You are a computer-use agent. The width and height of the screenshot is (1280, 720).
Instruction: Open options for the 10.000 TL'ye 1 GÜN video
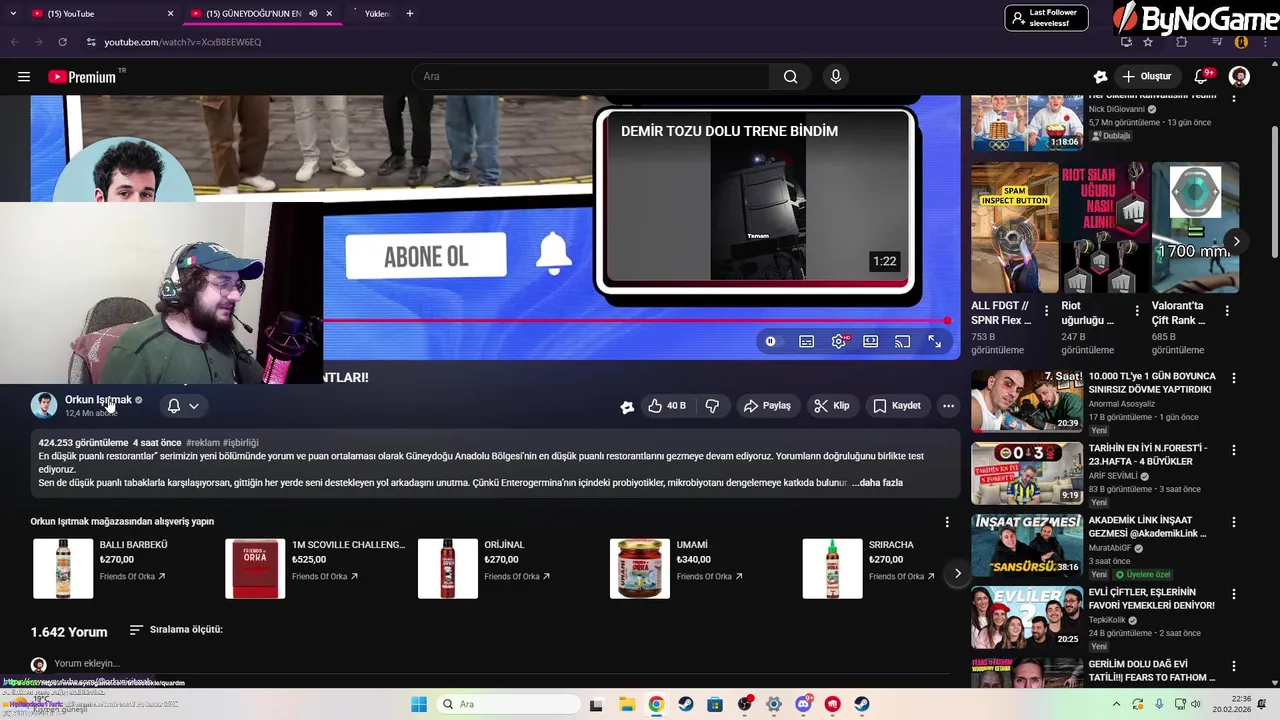(1234, 378)
